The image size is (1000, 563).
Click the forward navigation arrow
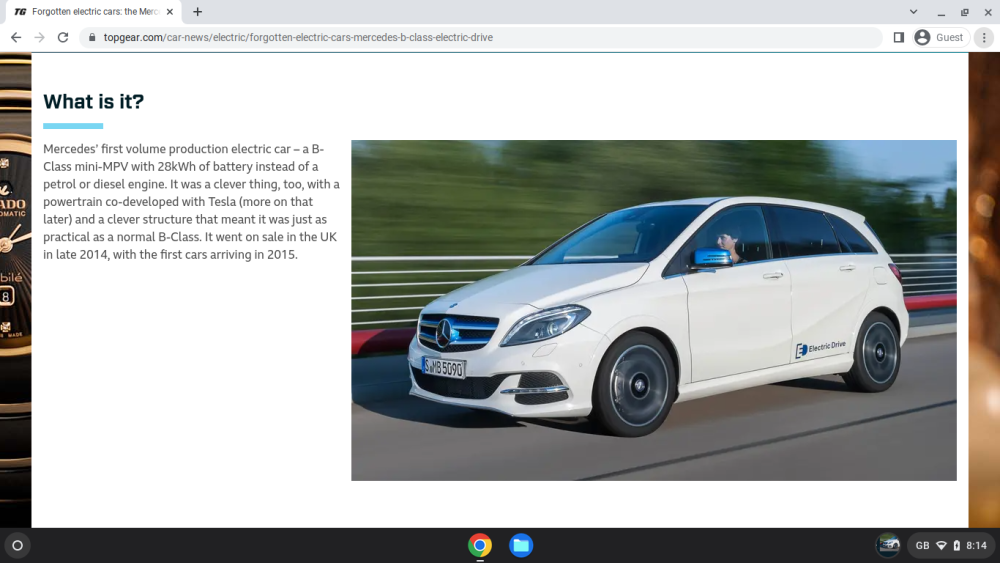click(x=40, y=38)
